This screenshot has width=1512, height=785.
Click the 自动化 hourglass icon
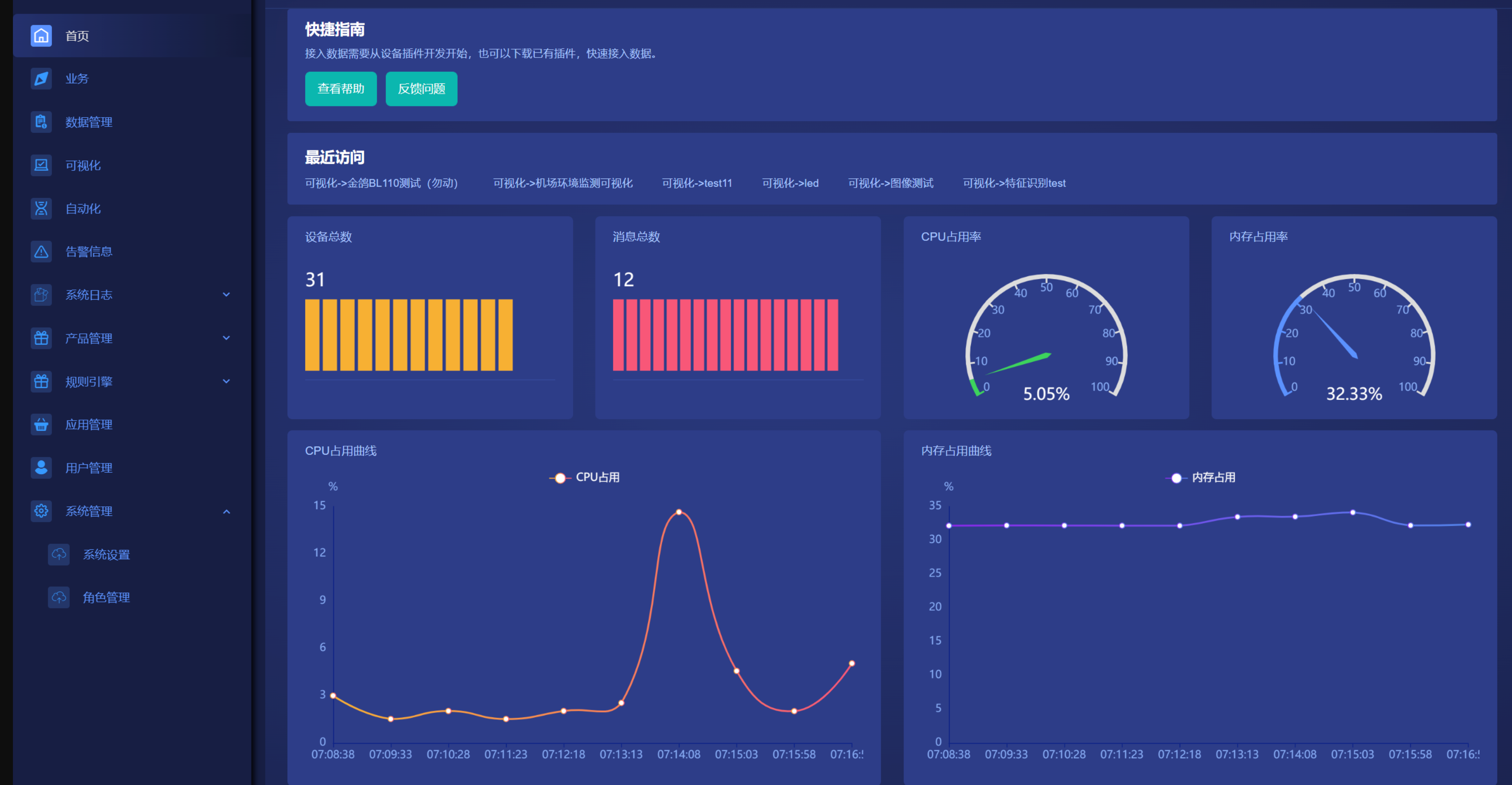coord(41,208)
